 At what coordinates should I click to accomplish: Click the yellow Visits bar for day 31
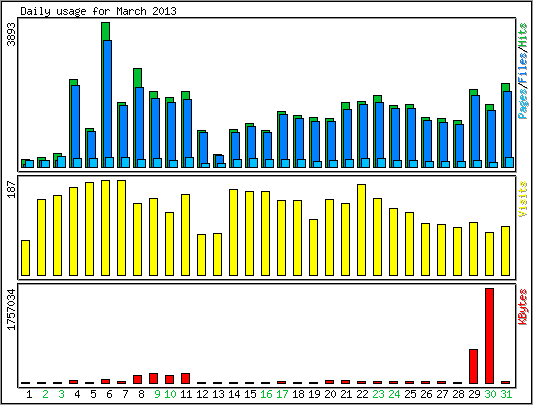[505, 251]
